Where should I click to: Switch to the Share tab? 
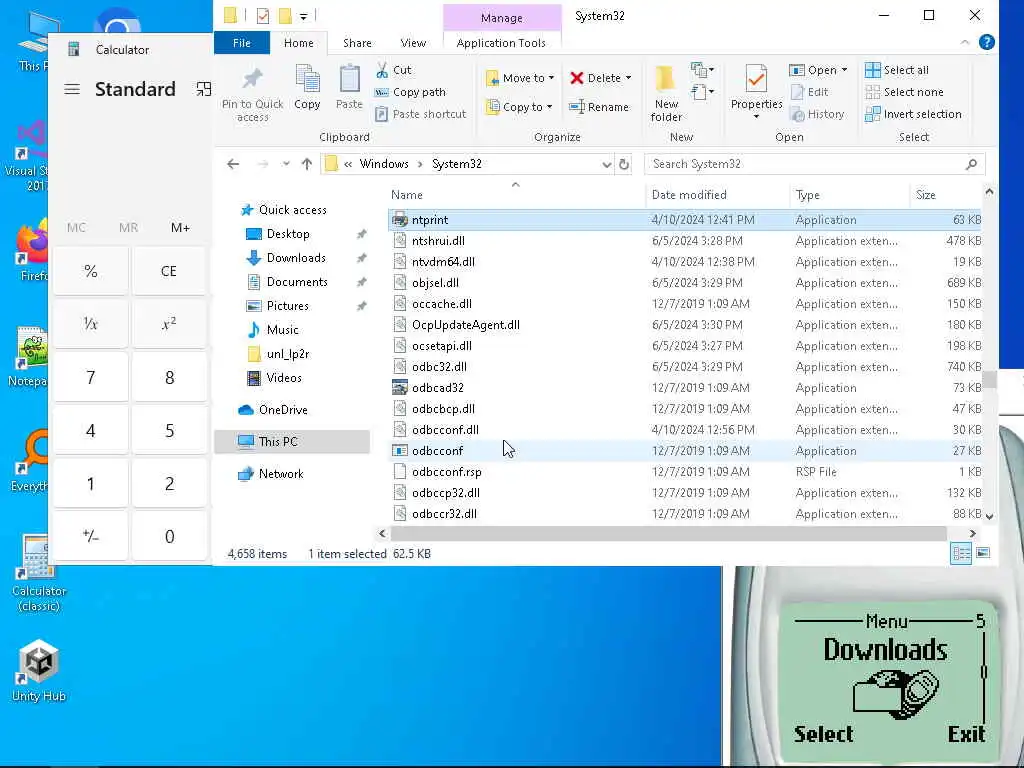tap(357, 43)
